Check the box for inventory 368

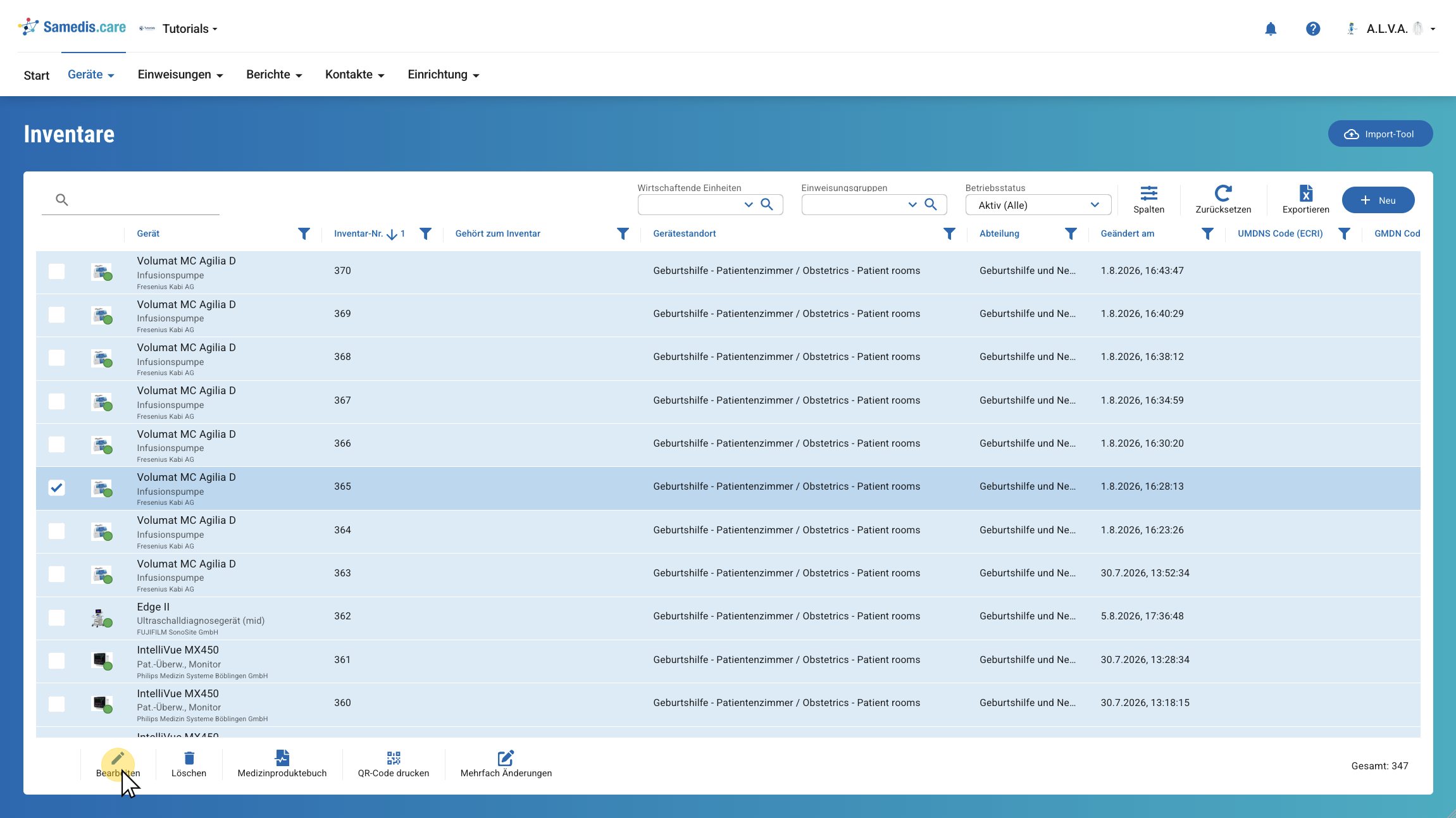[57, 358]
